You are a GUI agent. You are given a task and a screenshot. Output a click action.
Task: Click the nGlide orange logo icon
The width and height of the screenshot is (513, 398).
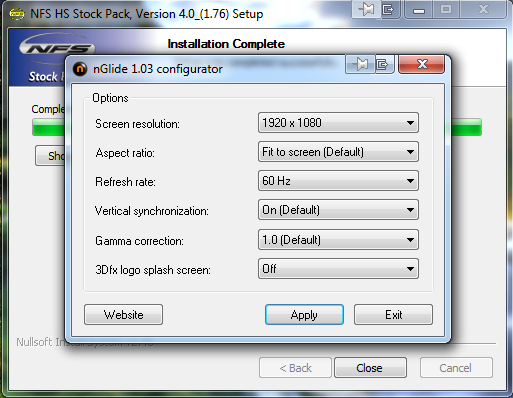[80, 69]
